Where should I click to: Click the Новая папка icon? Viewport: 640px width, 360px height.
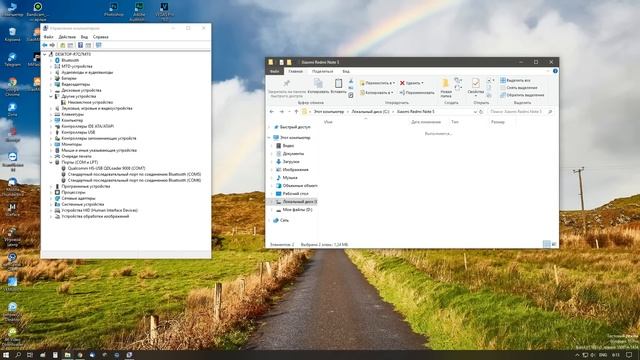pyautogui.click(x=446, y=83)
